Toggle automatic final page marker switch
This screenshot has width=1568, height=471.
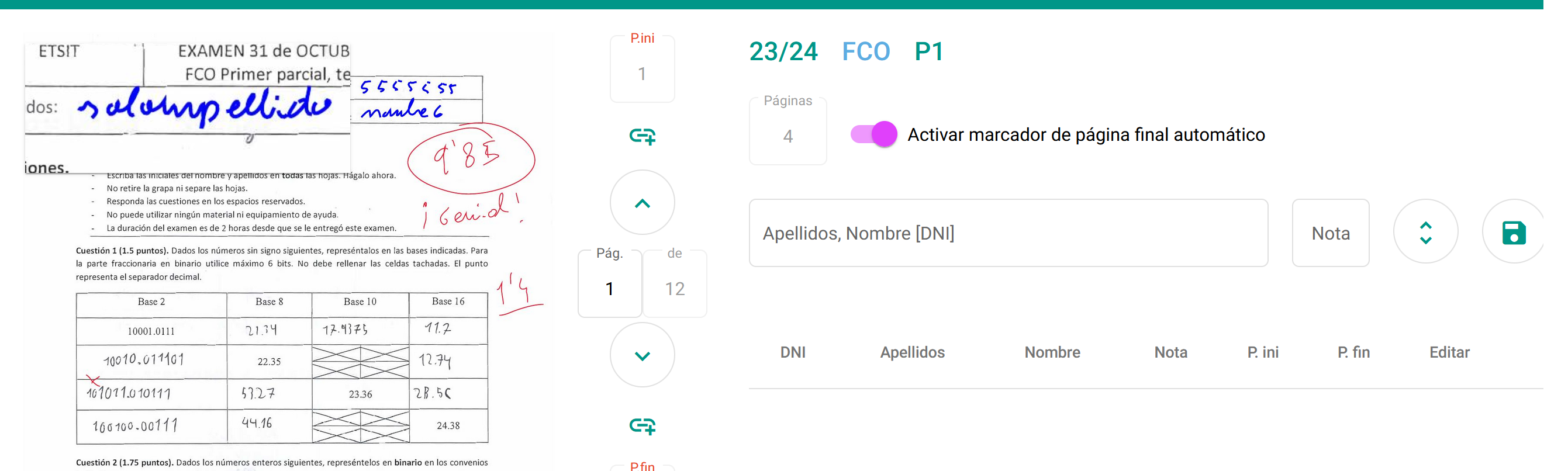click(873, 134)
